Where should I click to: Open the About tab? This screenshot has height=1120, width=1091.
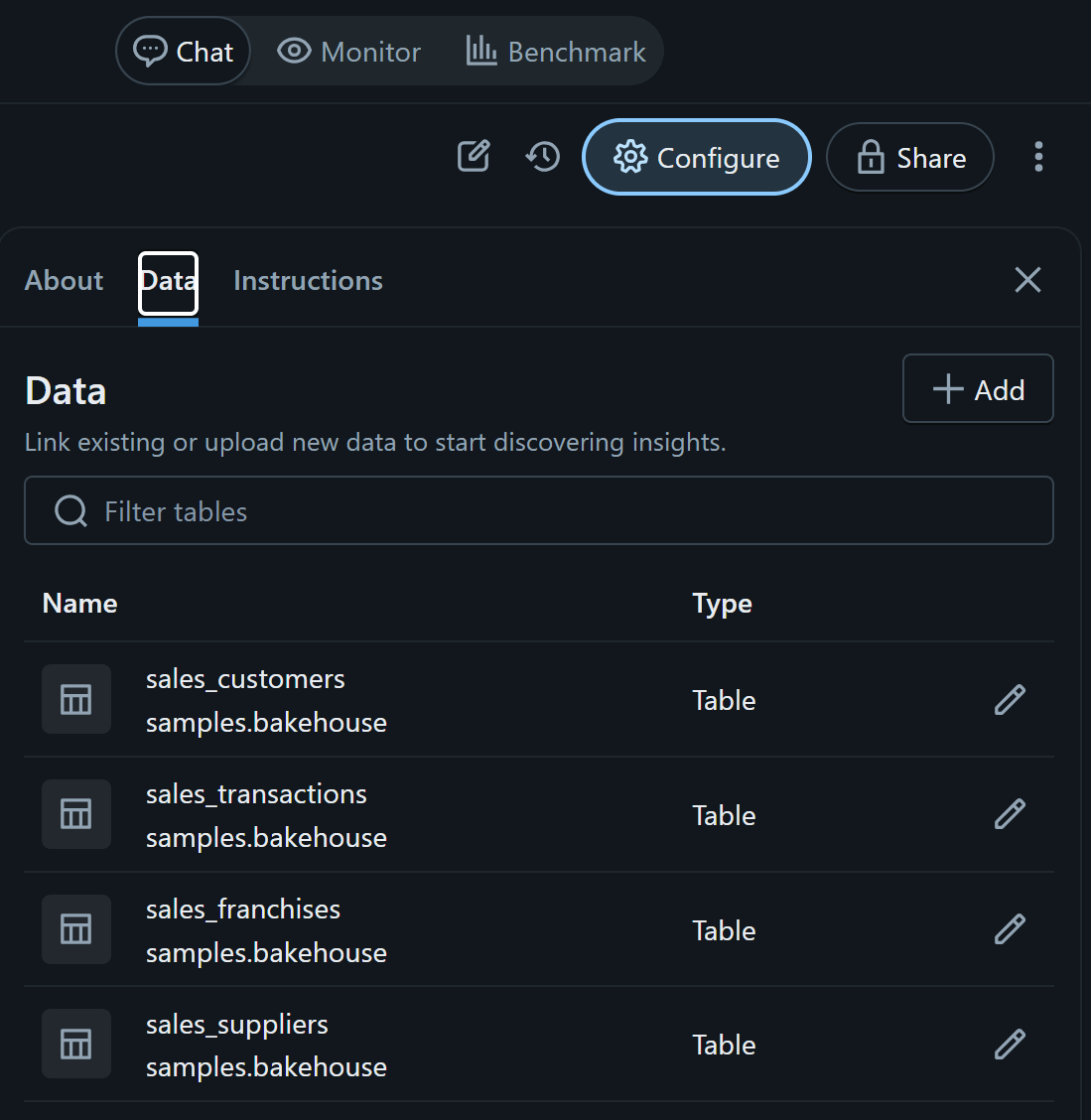click(x=64, y=281)
